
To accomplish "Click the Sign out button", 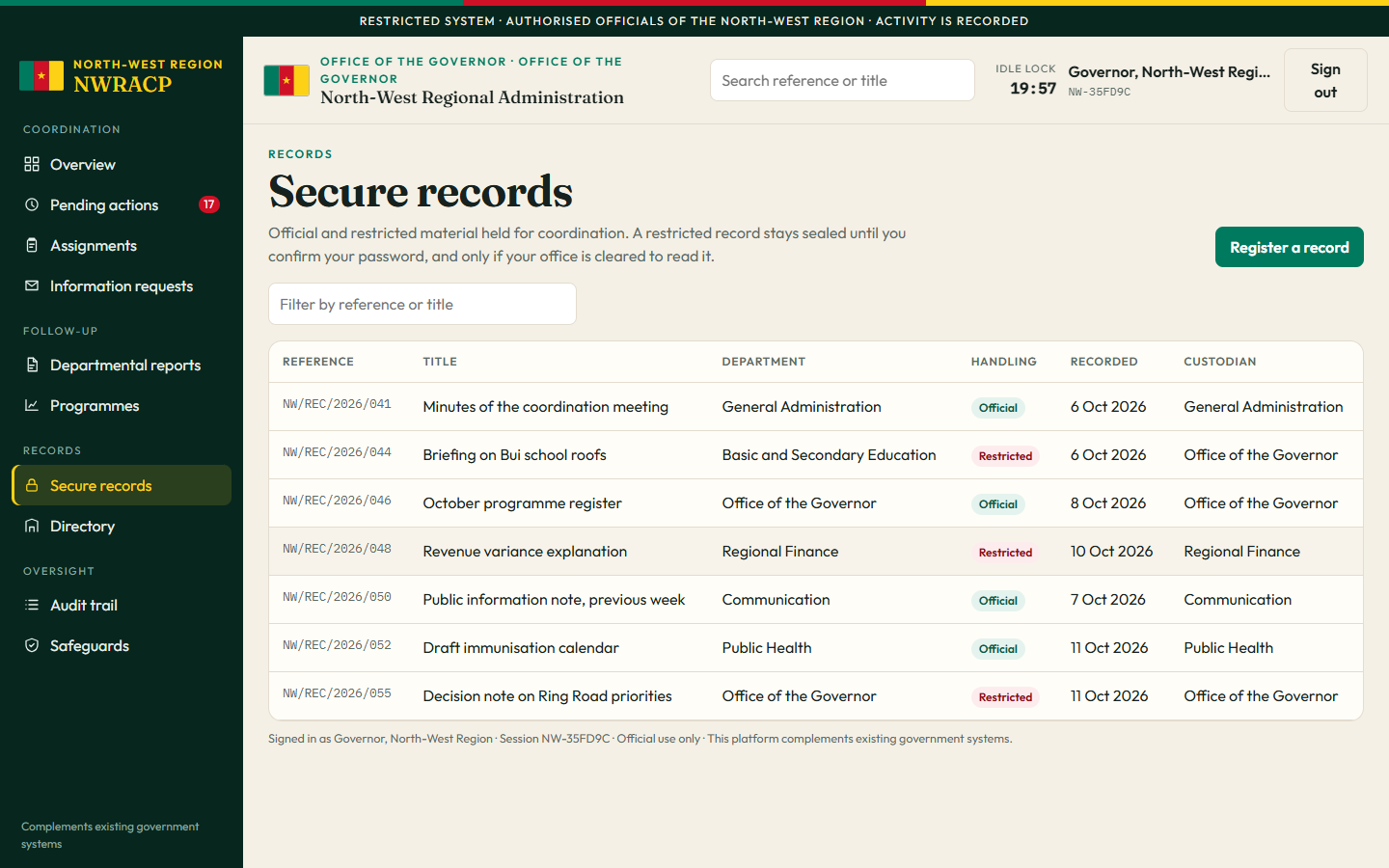I will 1325,80.
